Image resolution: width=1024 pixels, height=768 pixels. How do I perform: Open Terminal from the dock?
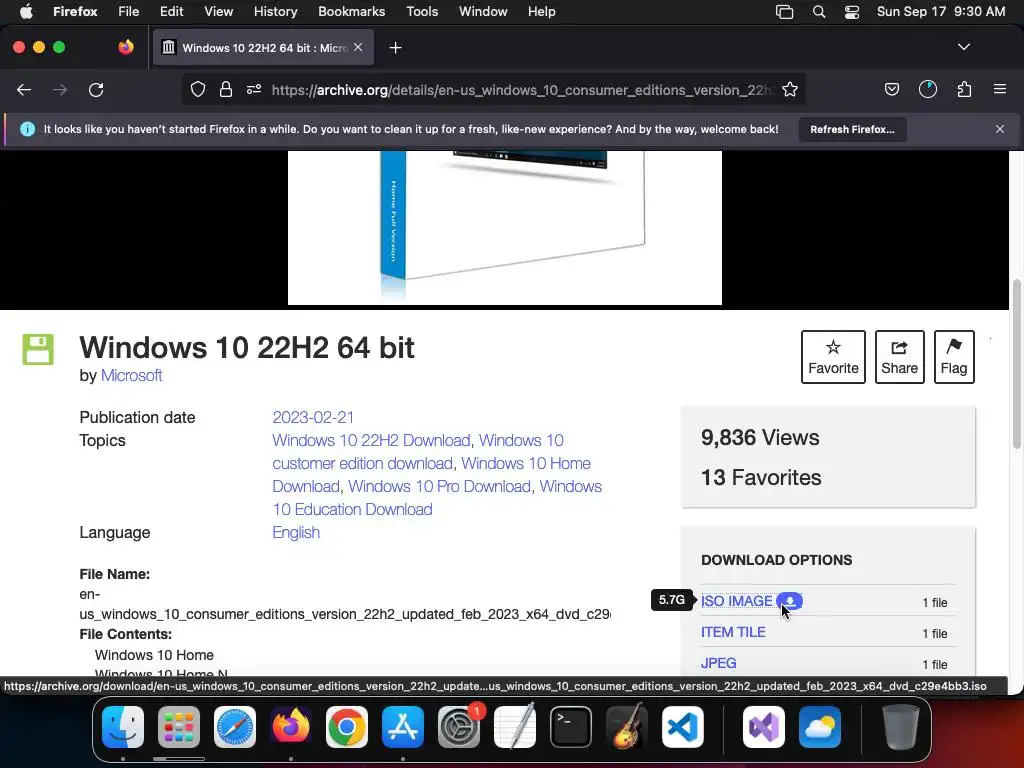pos(571,727)
